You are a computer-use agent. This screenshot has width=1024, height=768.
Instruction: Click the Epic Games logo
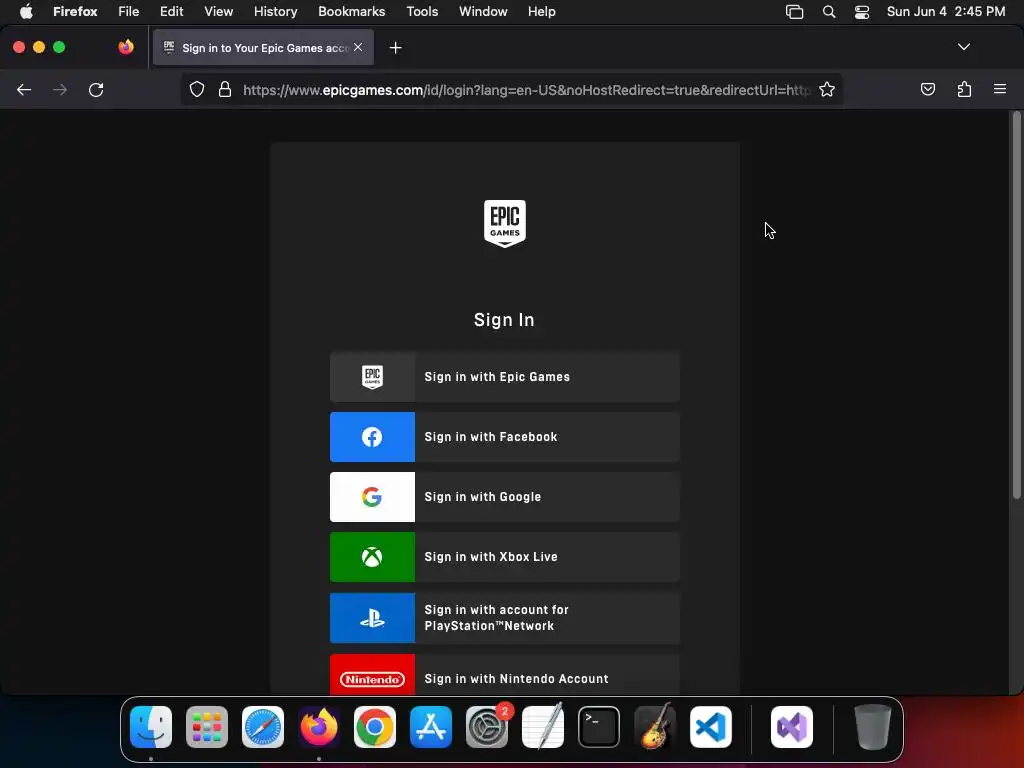point(505,223)
